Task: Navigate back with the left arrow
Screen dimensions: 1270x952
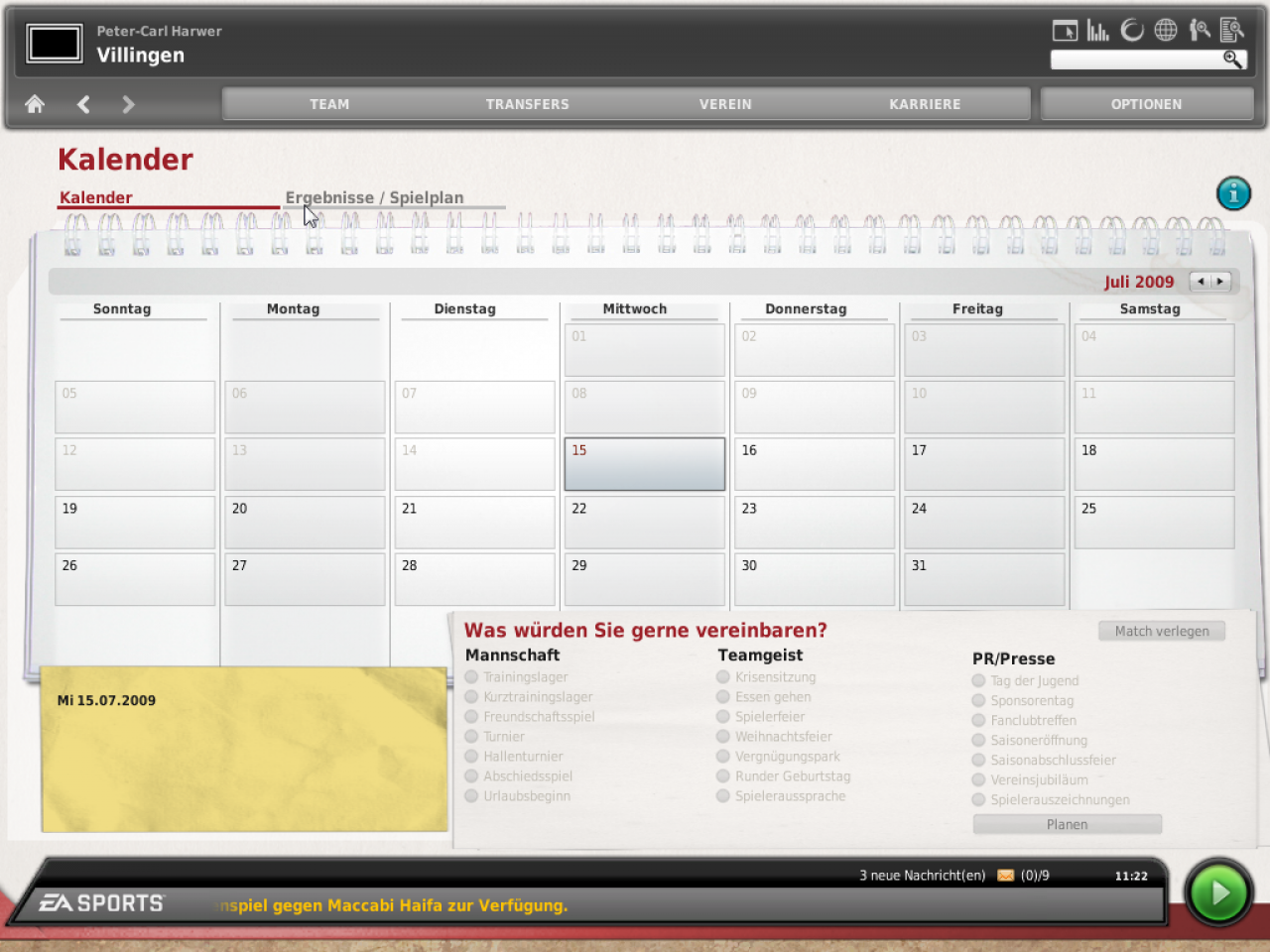Action: pyautogui.click(x=83, y=104)
